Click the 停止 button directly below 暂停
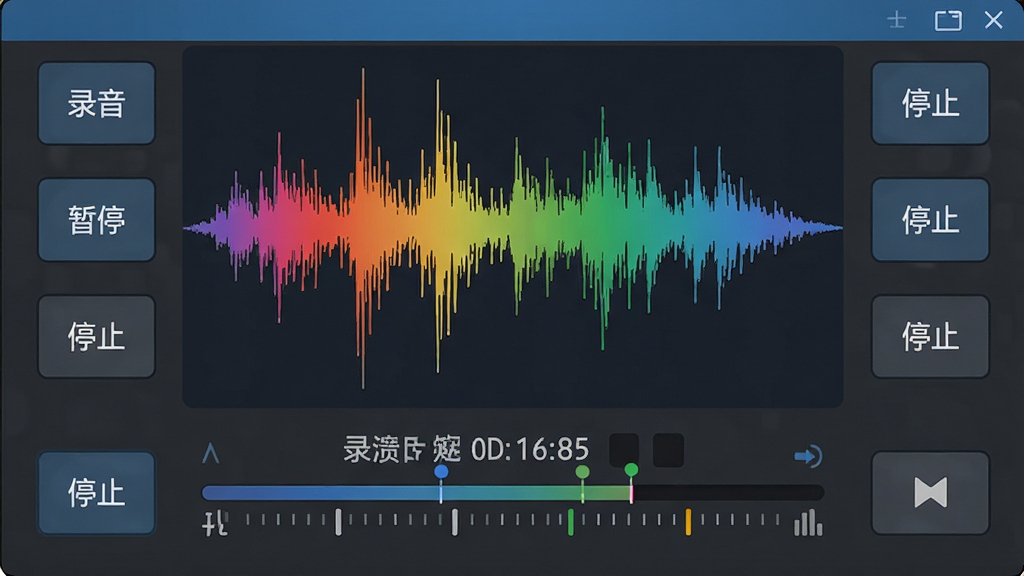This screenshot has width=1024, height=576. (x=97, y=336)
